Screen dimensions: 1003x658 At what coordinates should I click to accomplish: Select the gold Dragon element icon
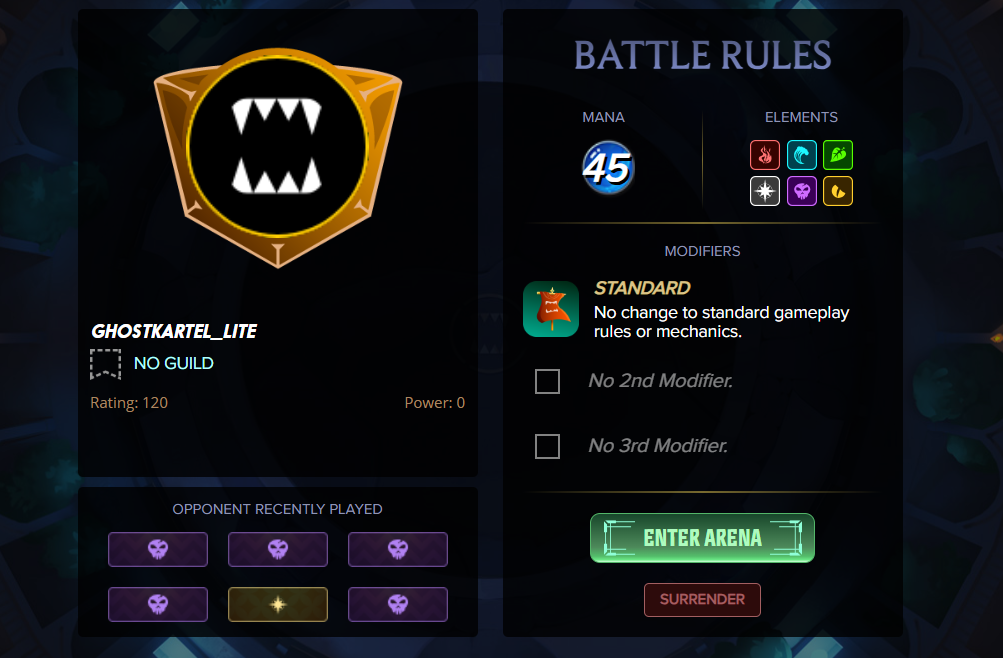[x=838, y=191]
